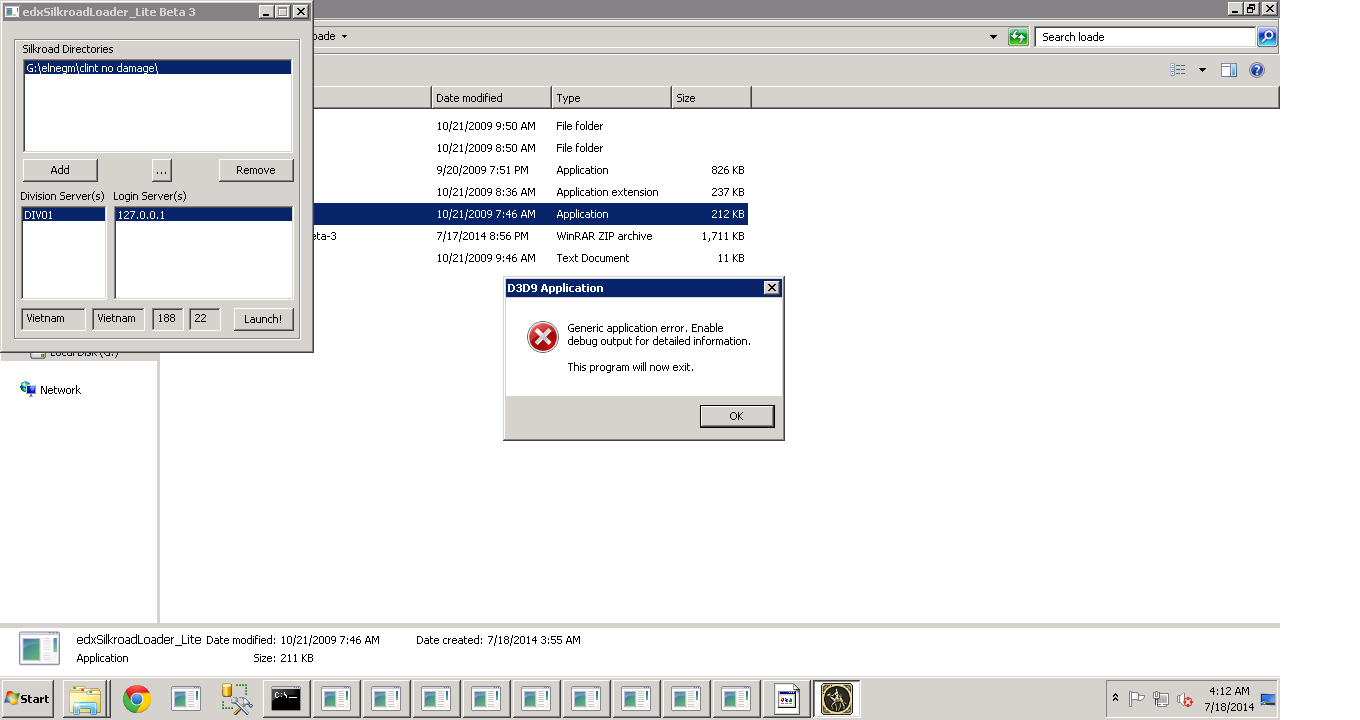The width and height of the screenshot is (1360, 720).
Task: Open the view options dropdown arrow
Action: coord(1202,70)
